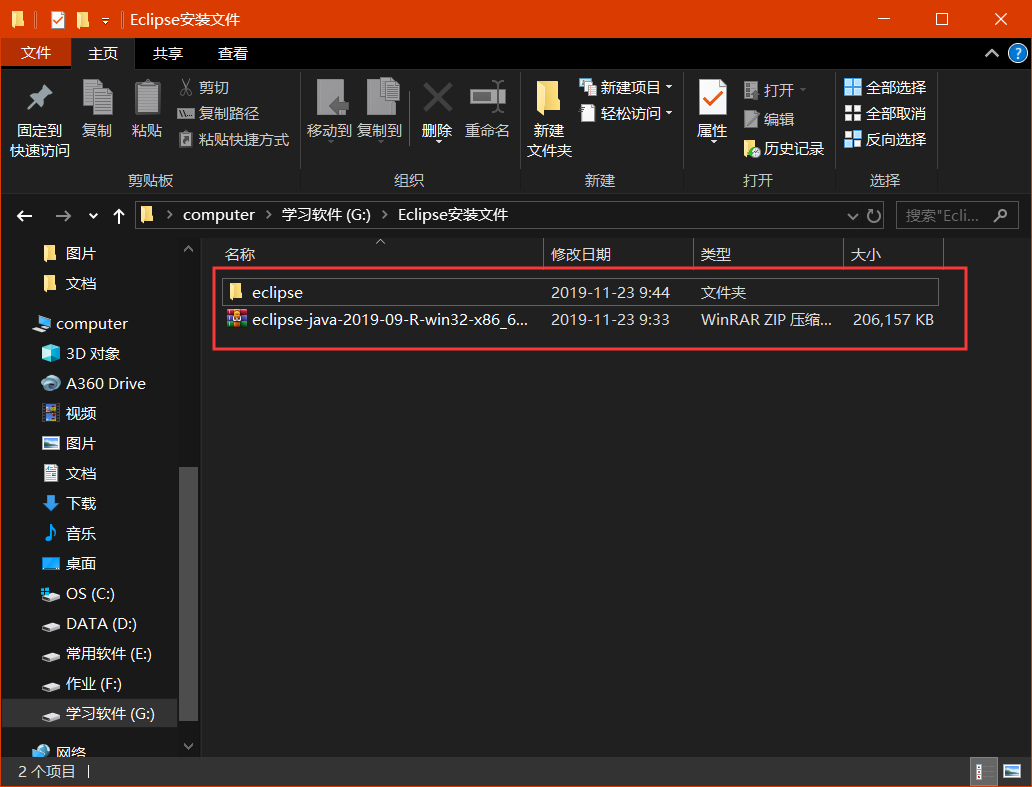Click Select None (全部取消)
1032x787 pixels.
click(x=885, y=114)
